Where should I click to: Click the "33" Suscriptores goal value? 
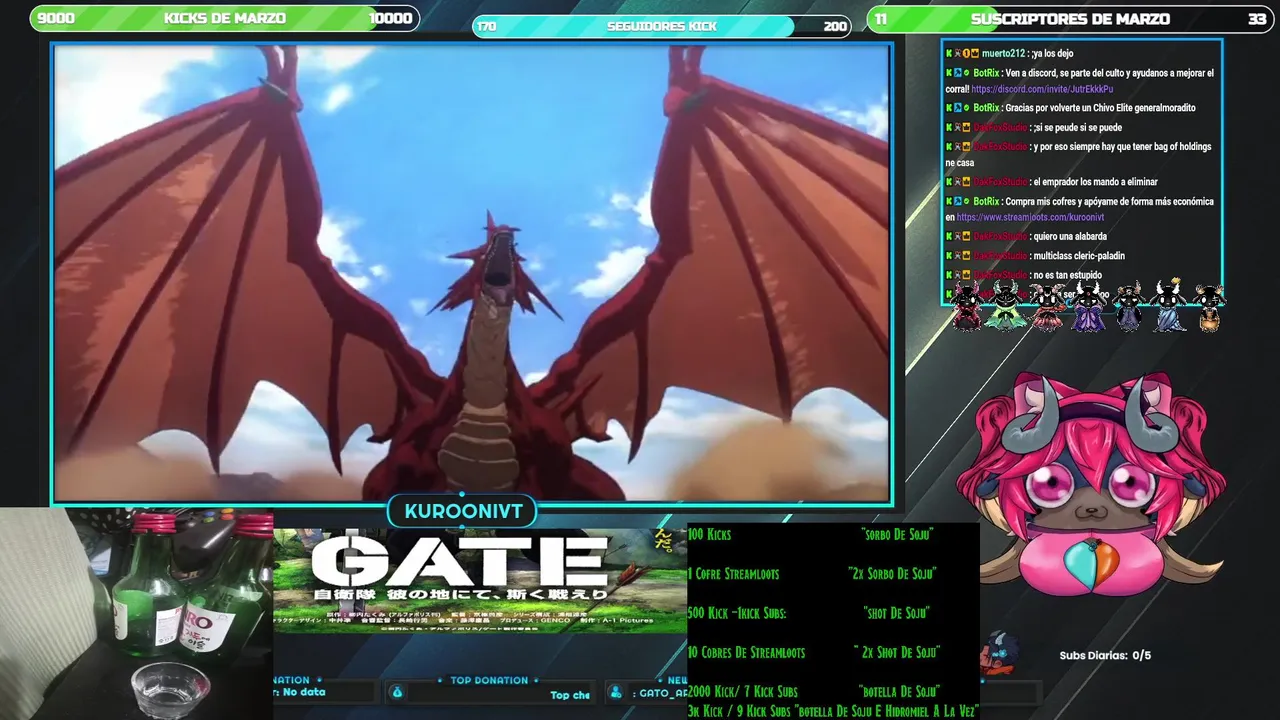tap(1257, 18)
